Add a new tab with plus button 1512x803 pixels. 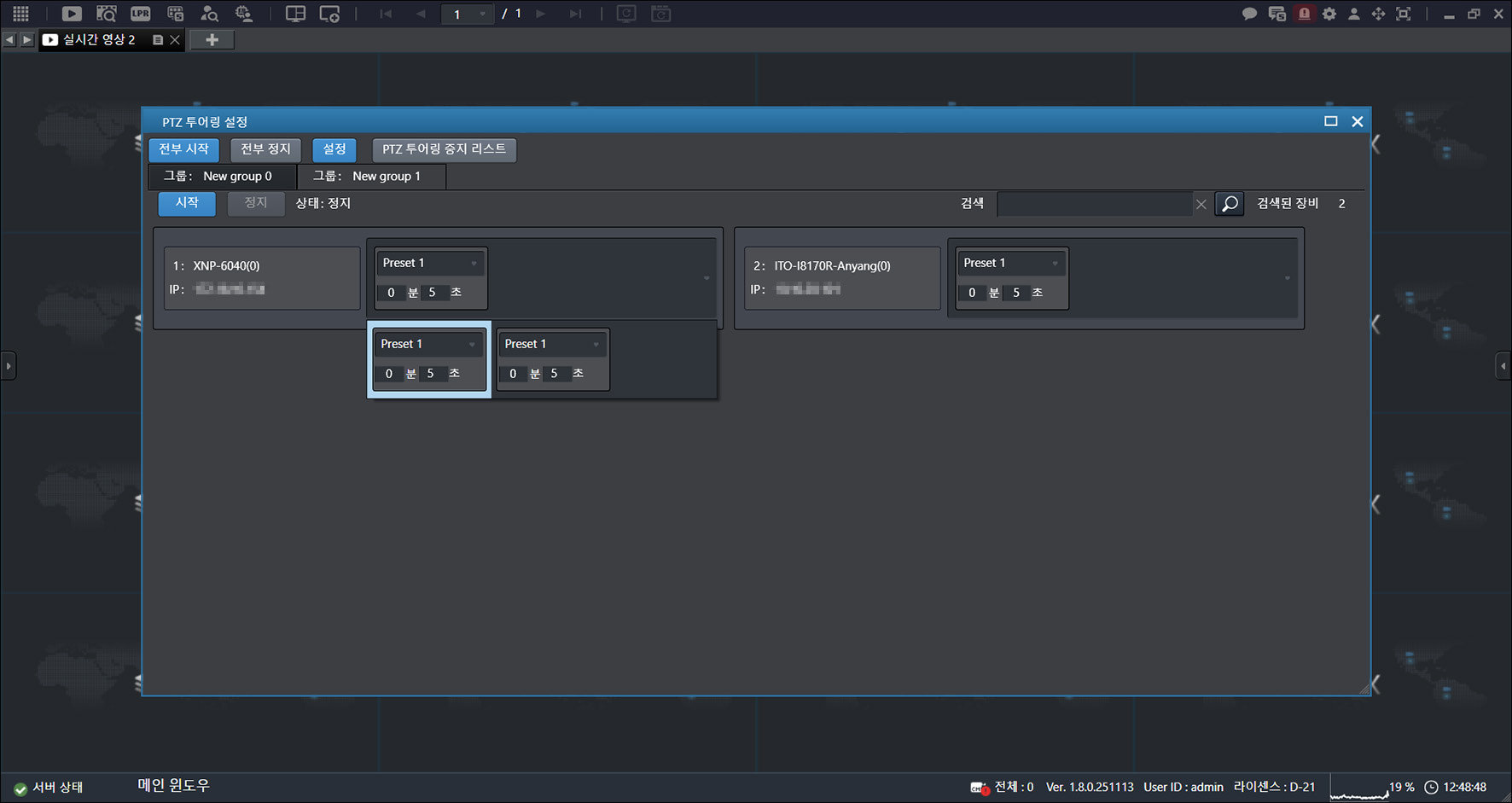coord(212,39)
